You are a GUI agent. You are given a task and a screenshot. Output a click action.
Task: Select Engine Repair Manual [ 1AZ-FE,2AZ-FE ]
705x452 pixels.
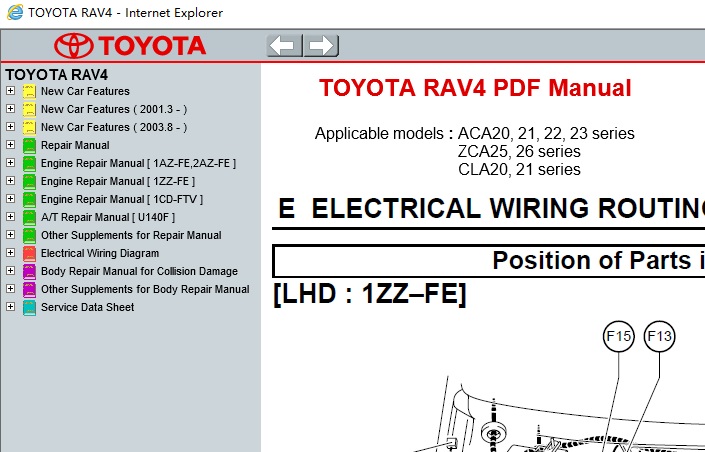[x=138, y=163]
